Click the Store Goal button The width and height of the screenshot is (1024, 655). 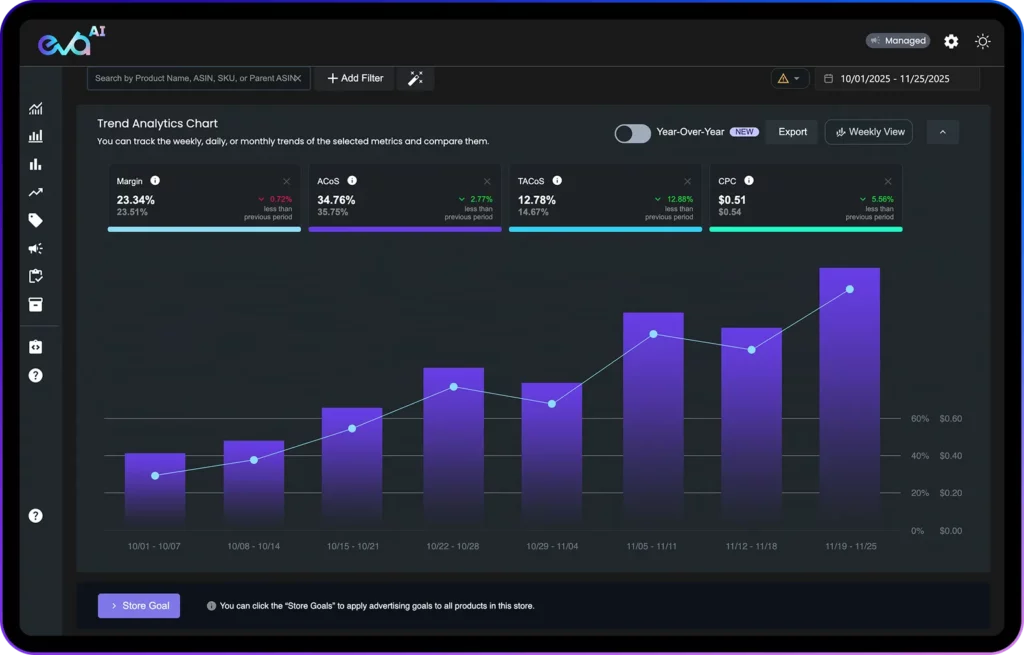[138, 605]
